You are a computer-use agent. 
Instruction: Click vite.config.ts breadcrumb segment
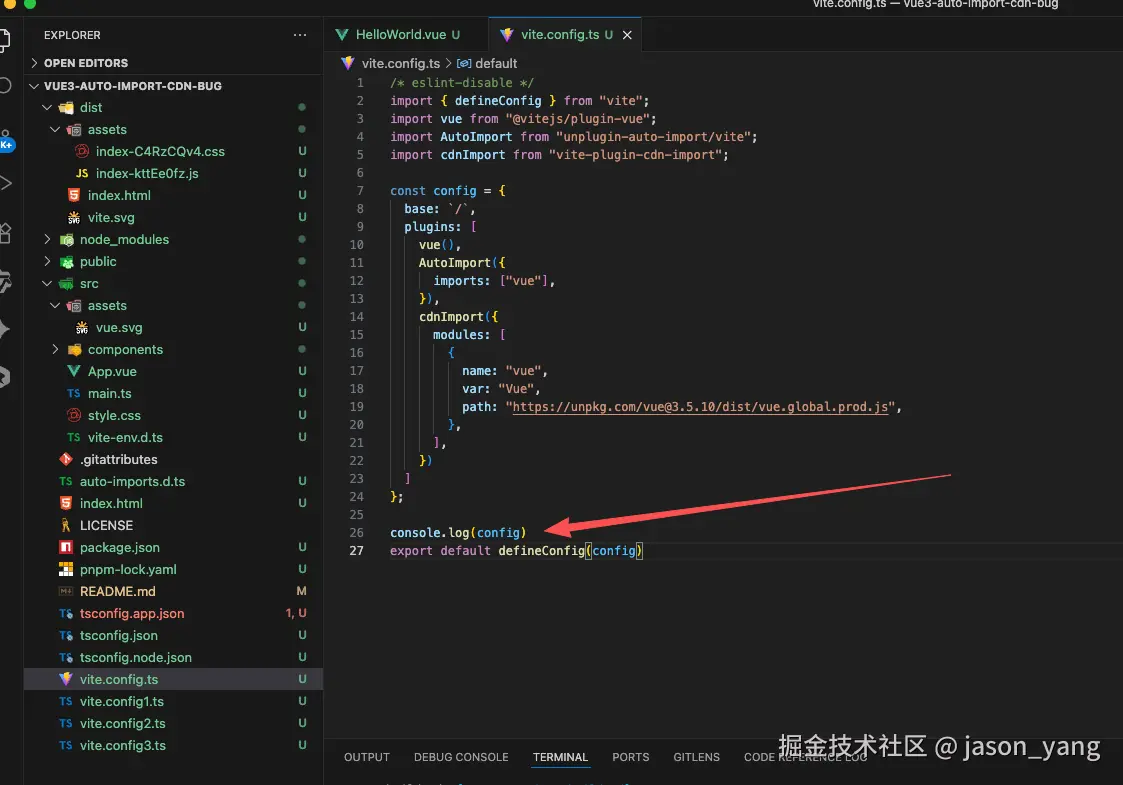click(x=400, y=64)
